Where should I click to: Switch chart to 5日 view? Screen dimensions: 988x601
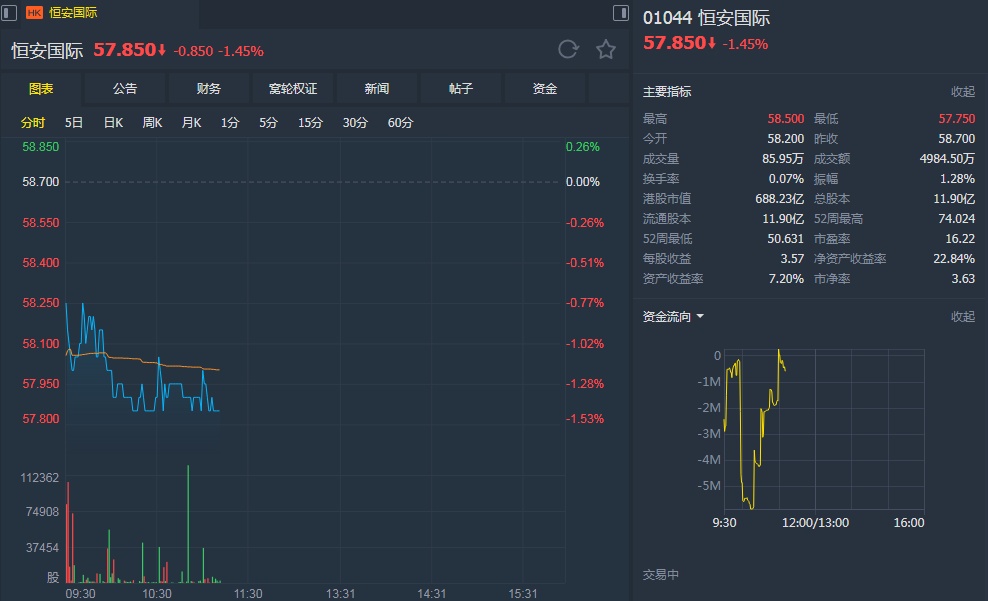pos(74,123)
